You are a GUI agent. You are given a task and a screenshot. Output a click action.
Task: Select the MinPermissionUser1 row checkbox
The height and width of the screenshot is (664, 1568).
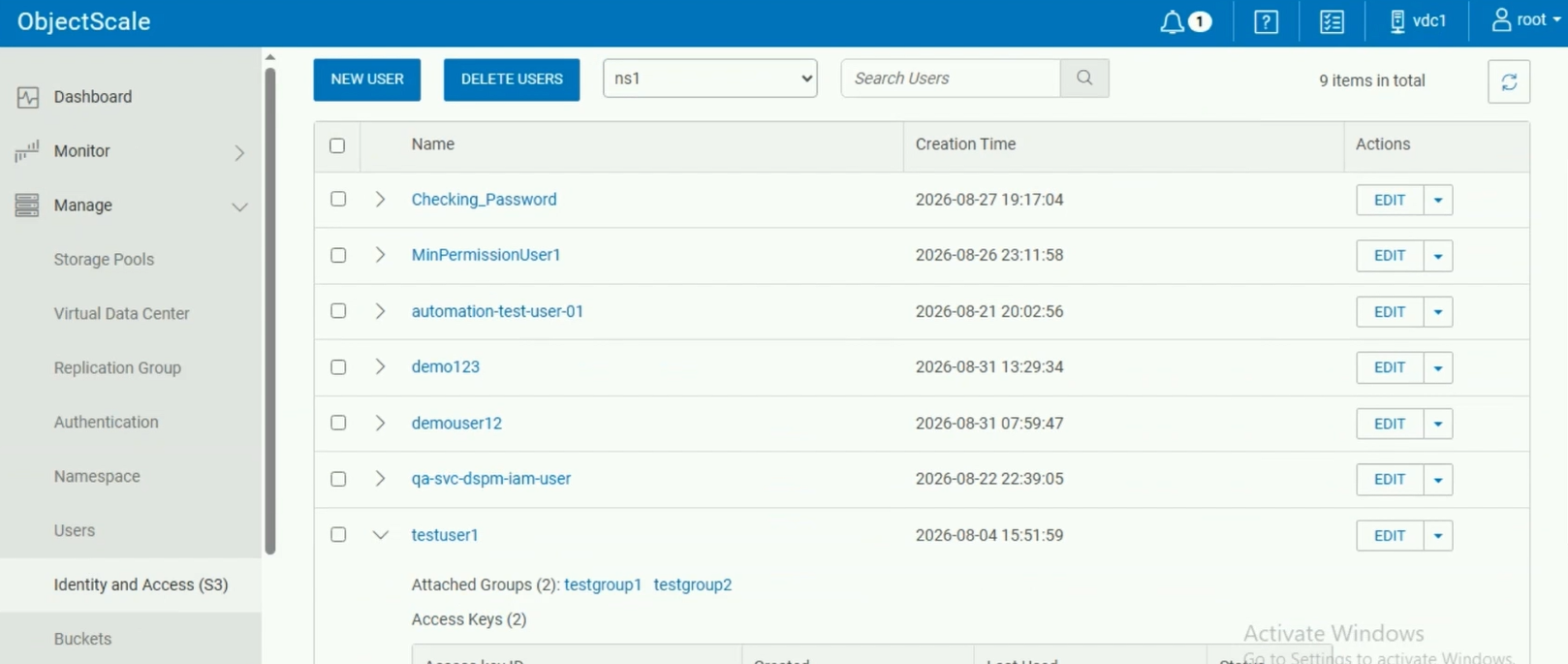338,255
